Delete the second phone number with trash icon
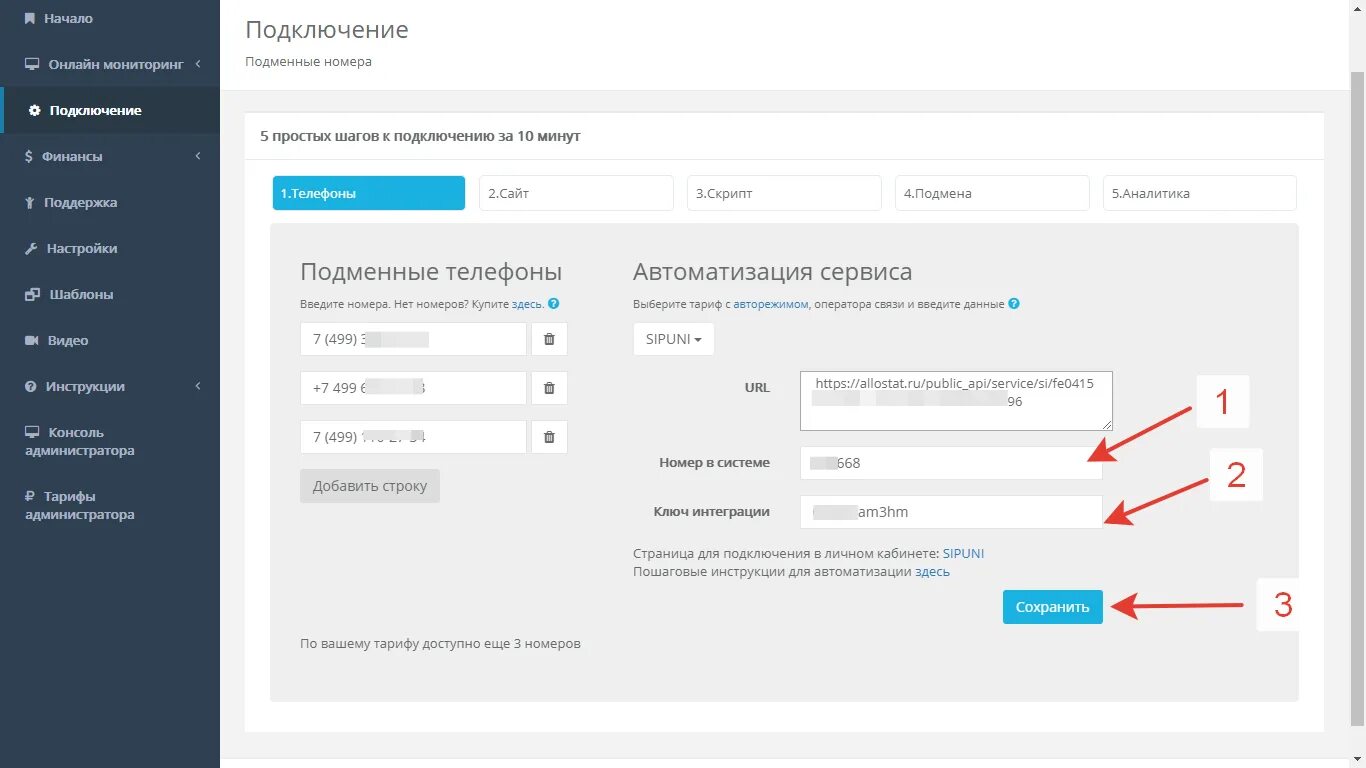 point(549,388)
